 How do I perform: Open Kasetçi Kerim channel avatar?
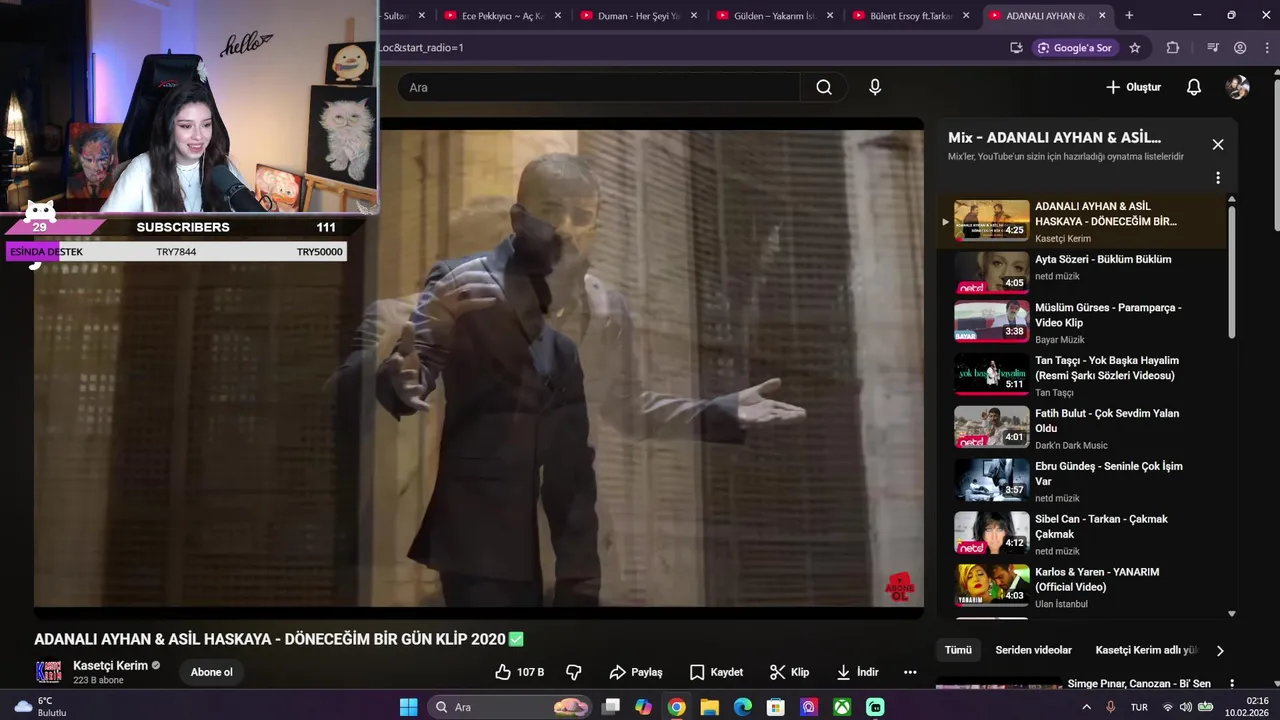[x=48, y=672]
